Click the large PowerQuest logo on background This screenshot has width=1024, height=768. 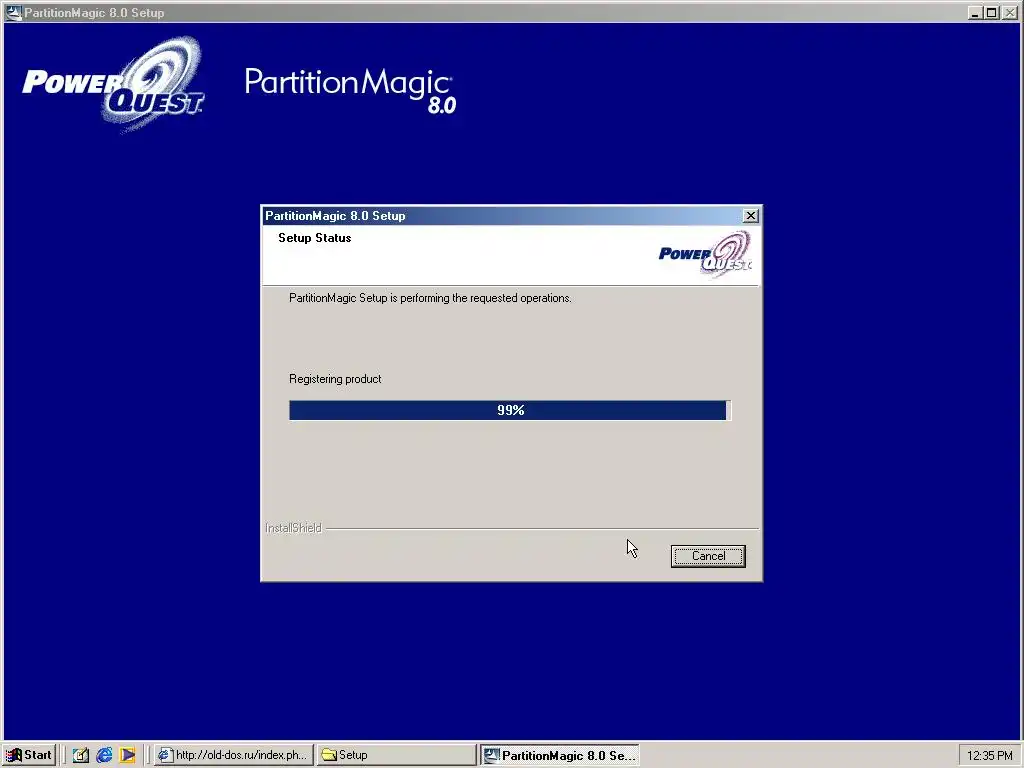point(114,85)
